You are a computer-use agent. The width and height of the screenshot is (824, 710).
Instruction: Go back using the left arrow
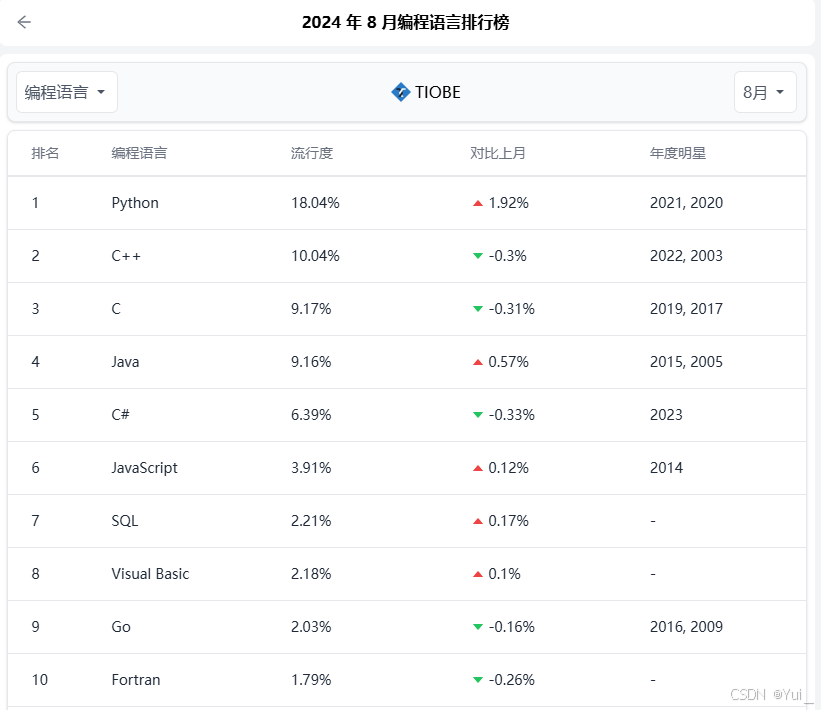pyautogui.click(x=24, y=22)
